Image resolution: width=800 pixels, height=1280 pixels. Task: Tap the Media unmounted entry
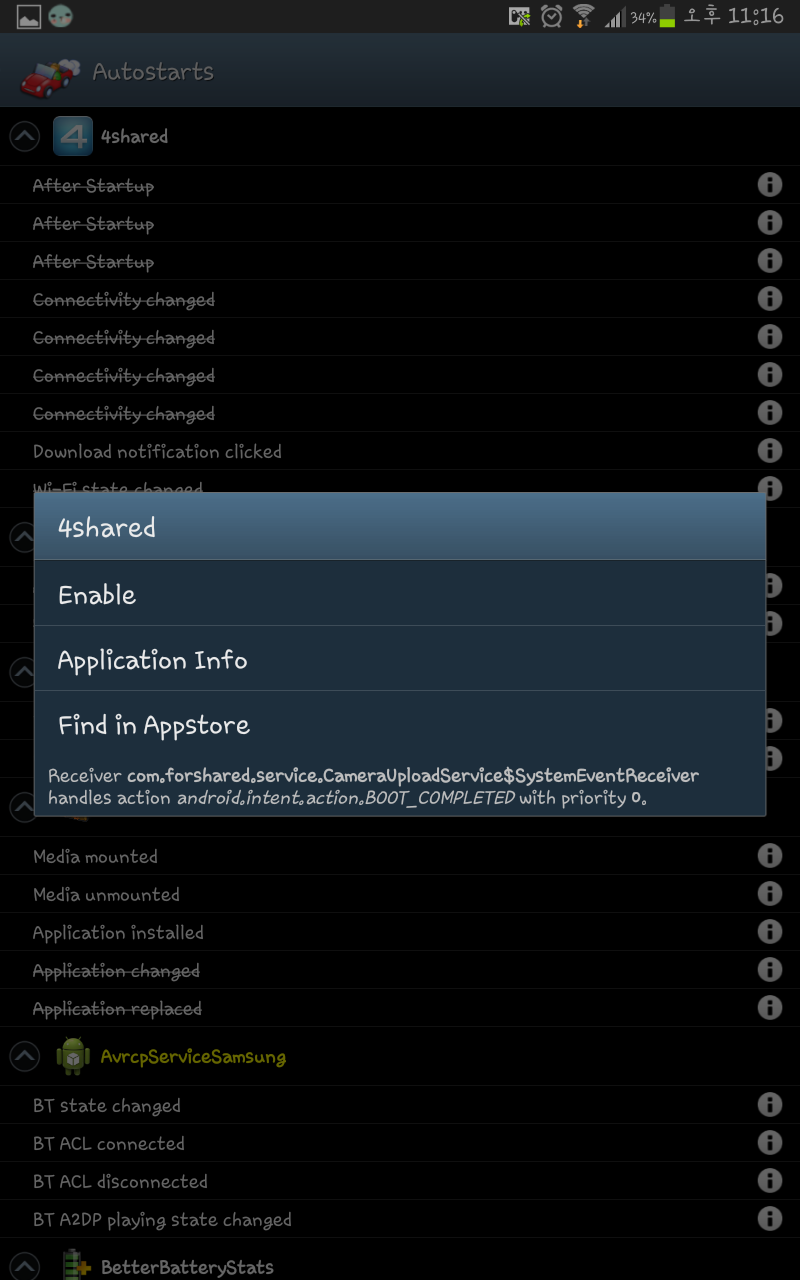click(x=107, y=895)
